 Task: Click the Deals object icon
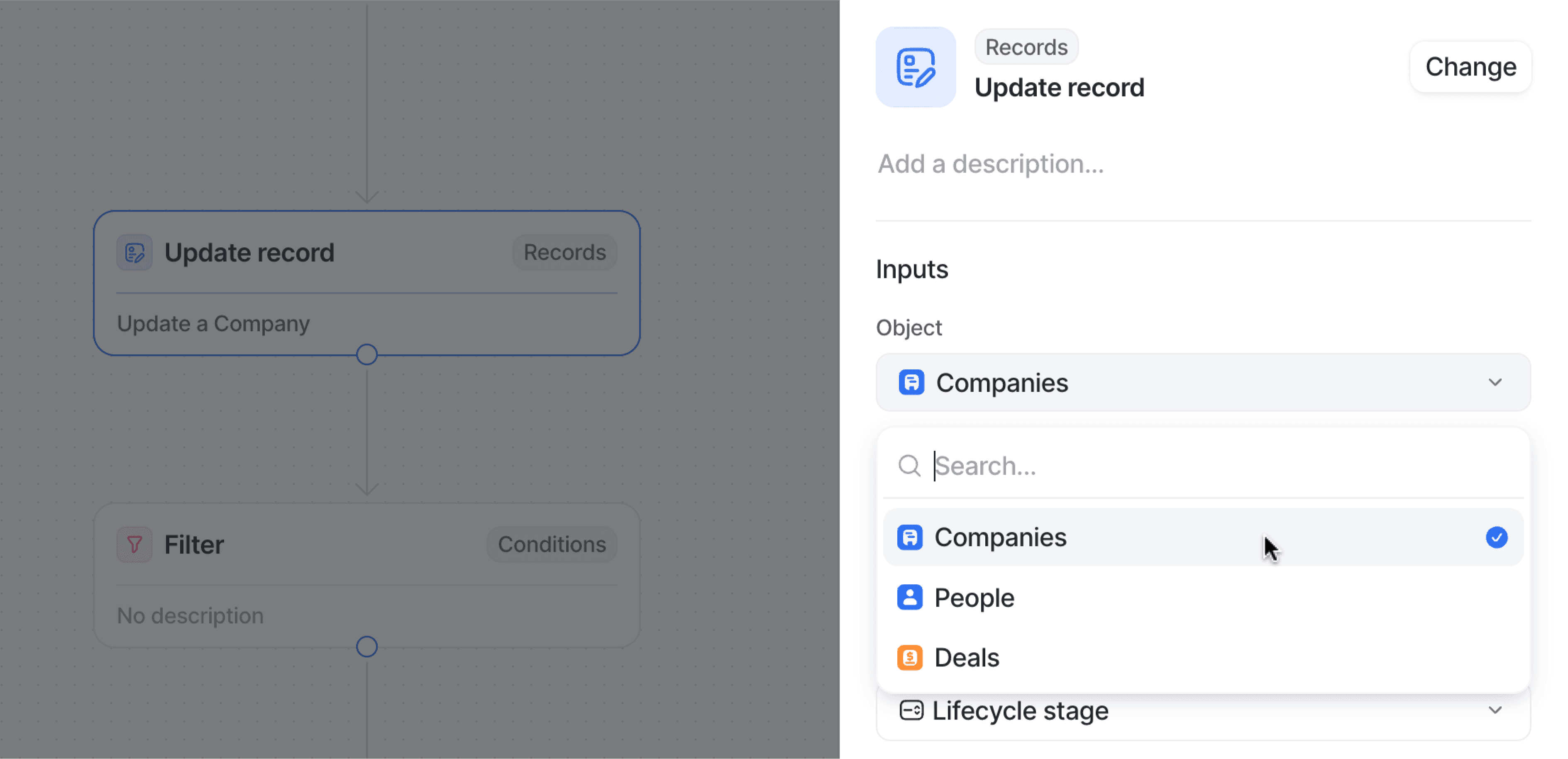point(910,658)
